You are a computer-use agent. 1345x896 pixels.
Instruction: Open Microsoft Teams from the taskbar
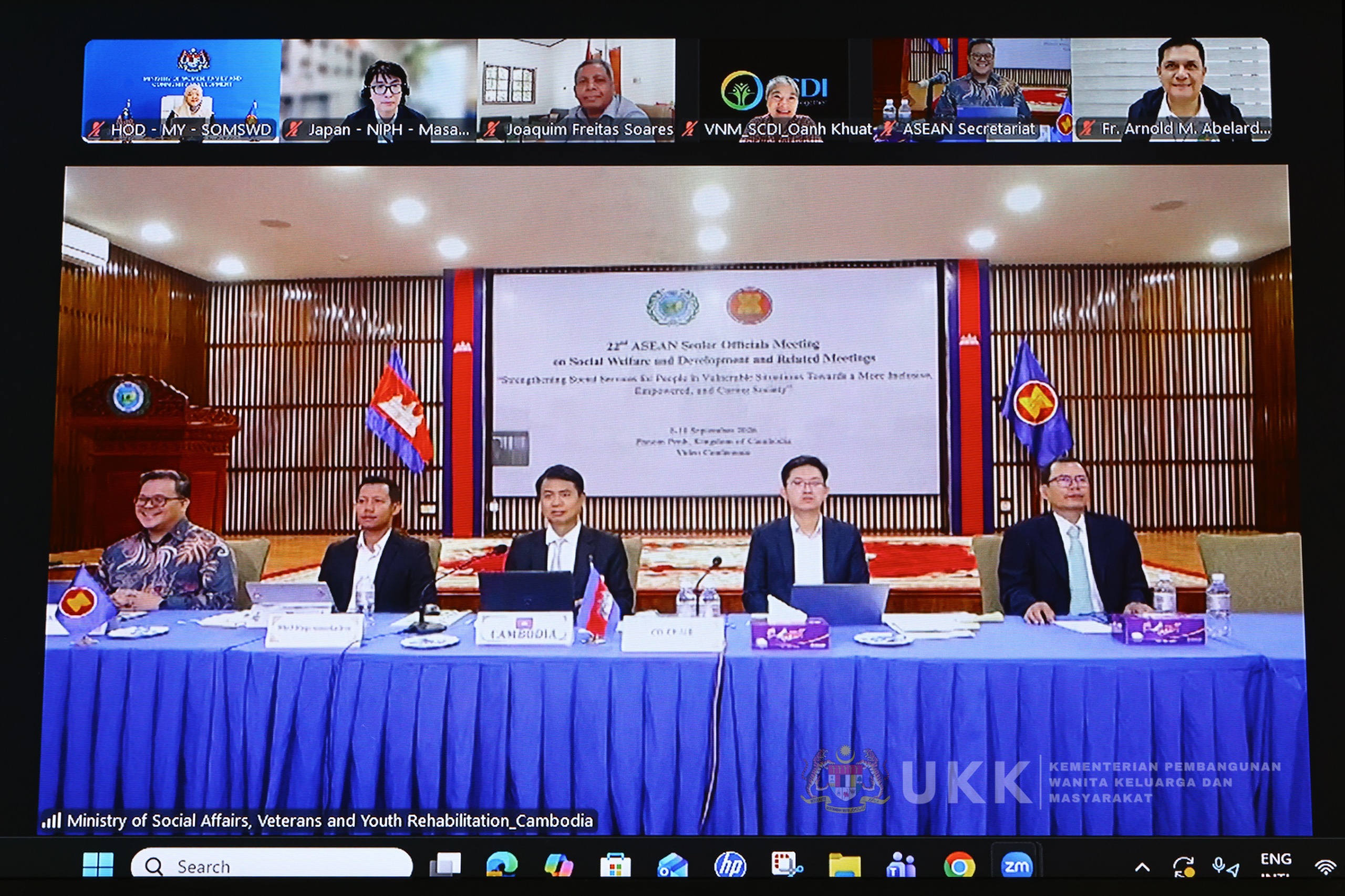tap(901, 865)
